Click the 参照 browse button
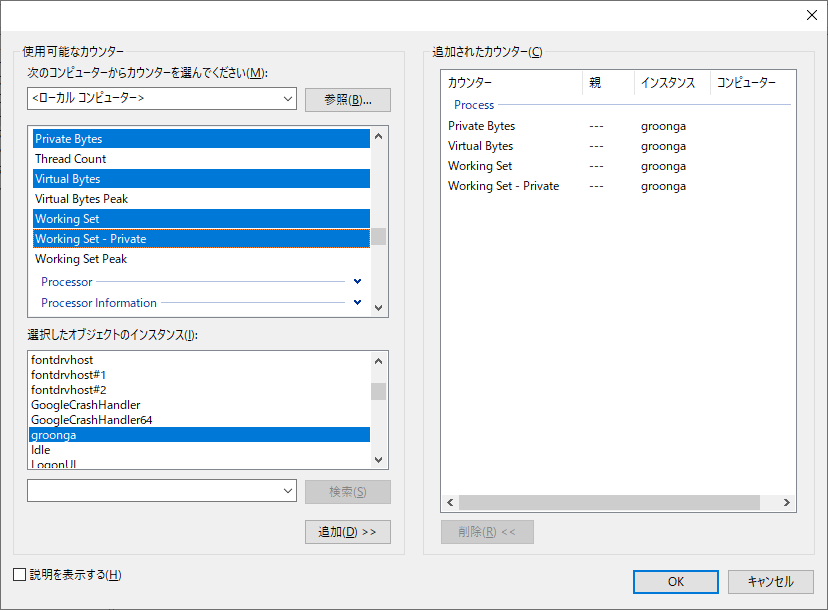 [x=347, y=100]
